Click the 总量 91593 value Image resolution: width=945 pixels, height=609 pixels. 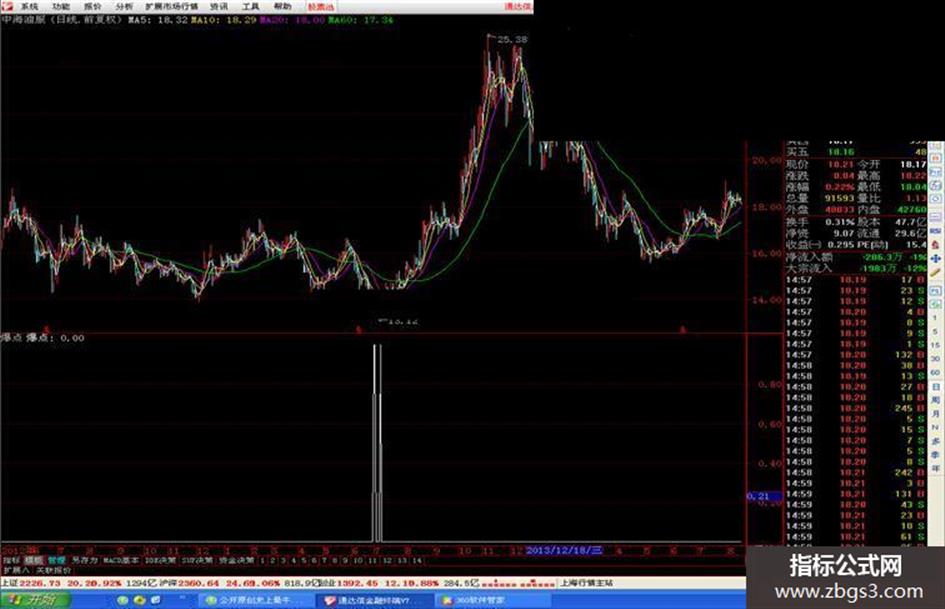pyautogui.click(x=838, y=198)
